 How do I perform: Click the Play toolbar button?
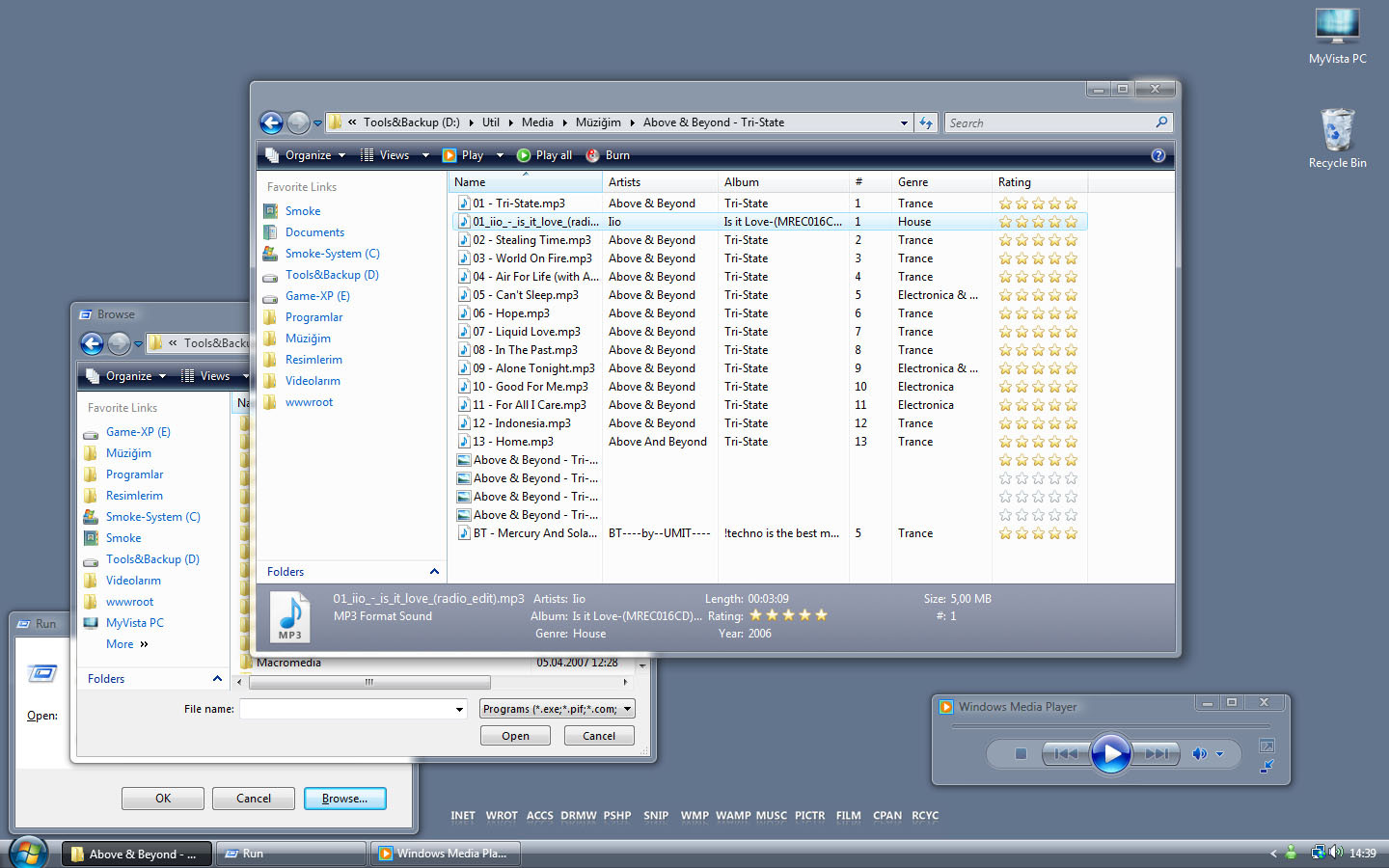[x=463, y=155]
